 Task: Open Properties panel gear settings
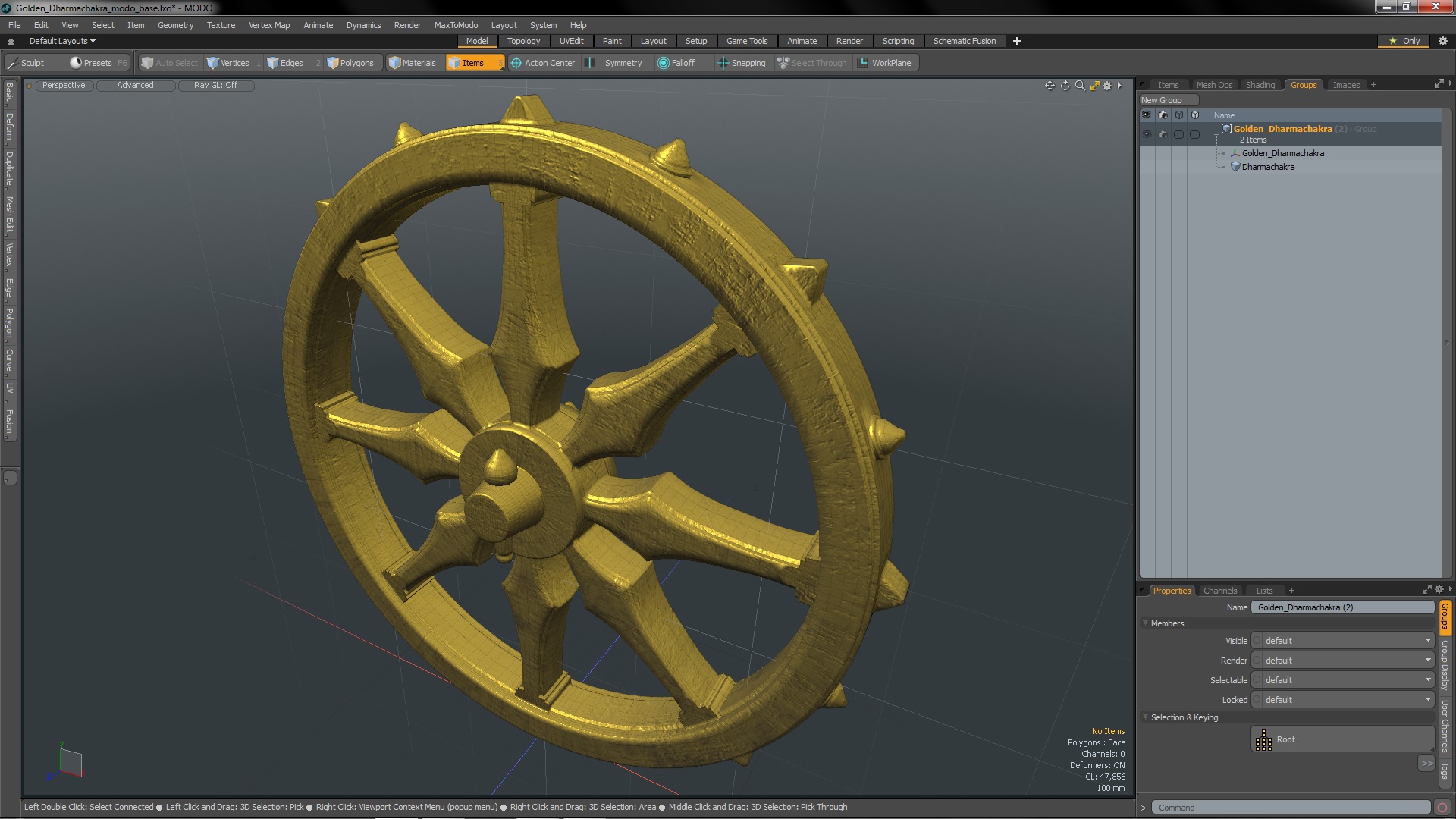pos(1439,589)
